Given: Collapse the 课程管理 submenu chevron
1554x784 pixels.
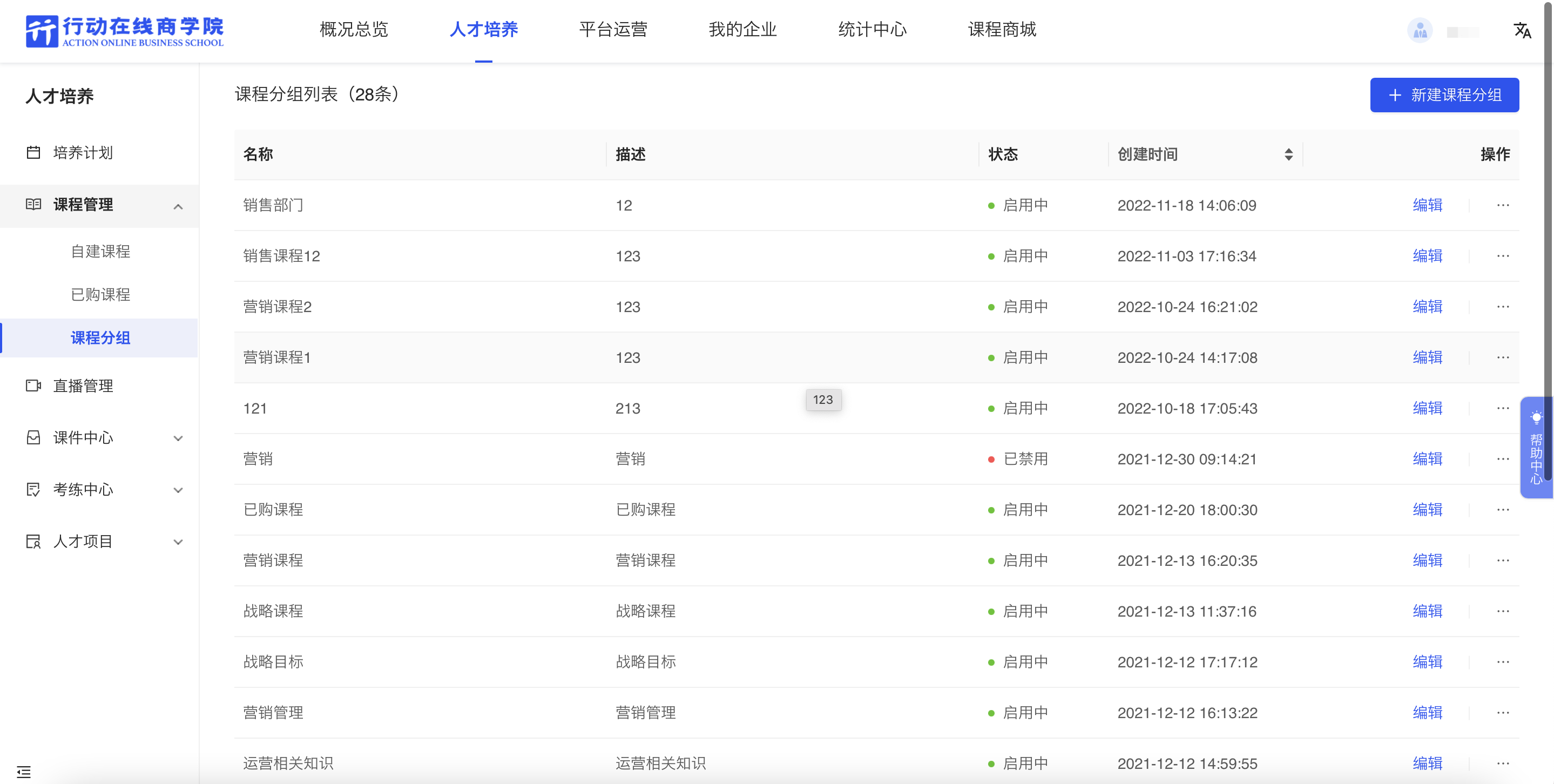Looking at the screenshot, I should pos(178,206).
